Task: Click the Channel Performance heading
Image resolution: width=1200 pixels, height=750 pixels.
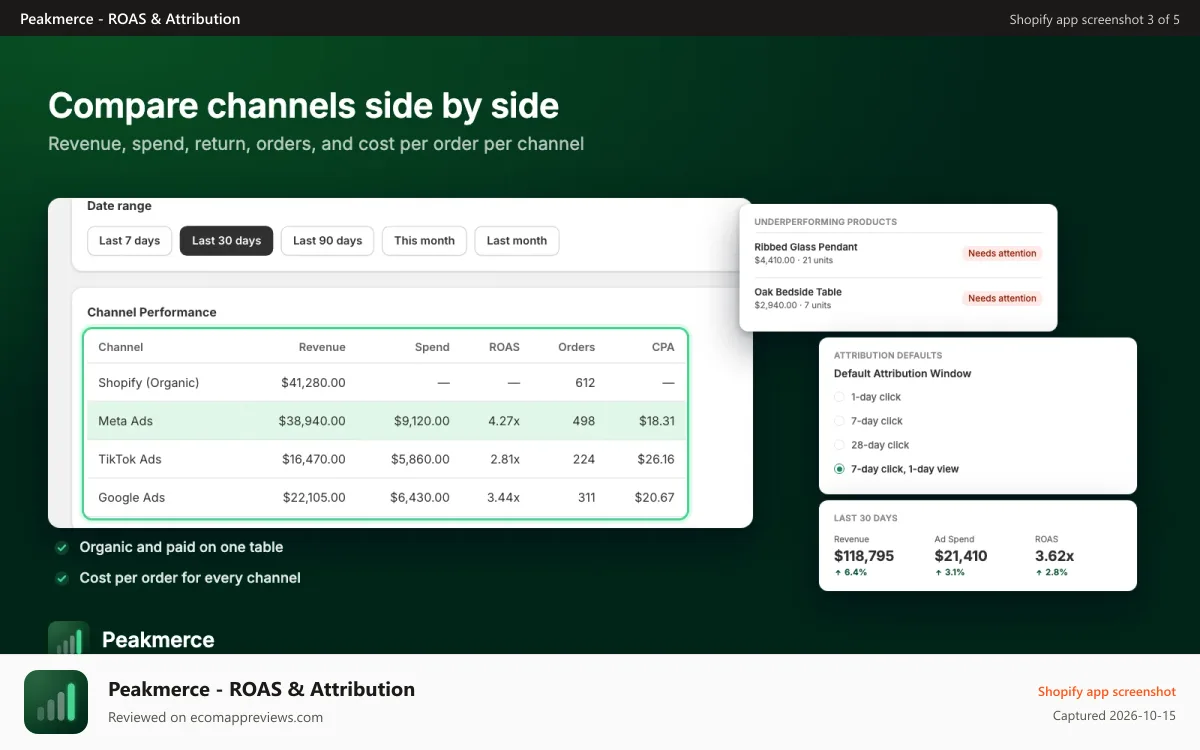Action: 152,312
